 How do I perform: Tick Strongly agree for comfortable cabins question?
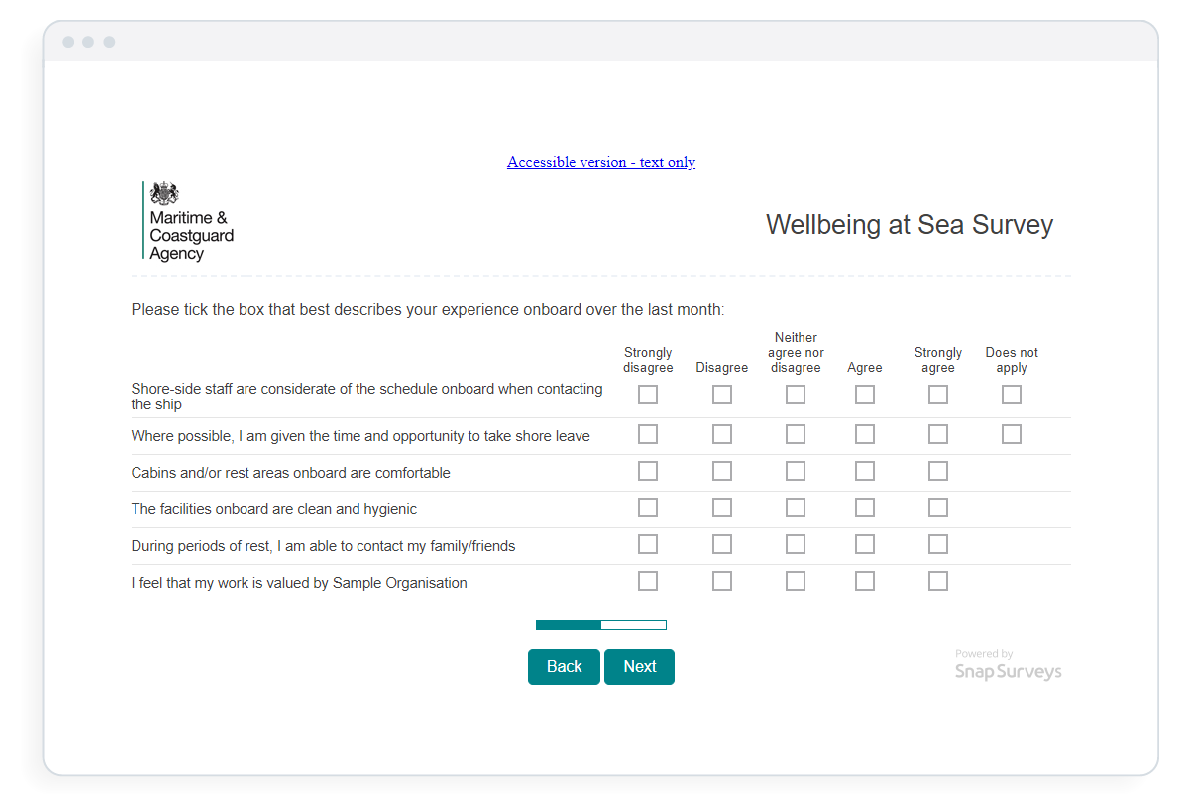938,471
